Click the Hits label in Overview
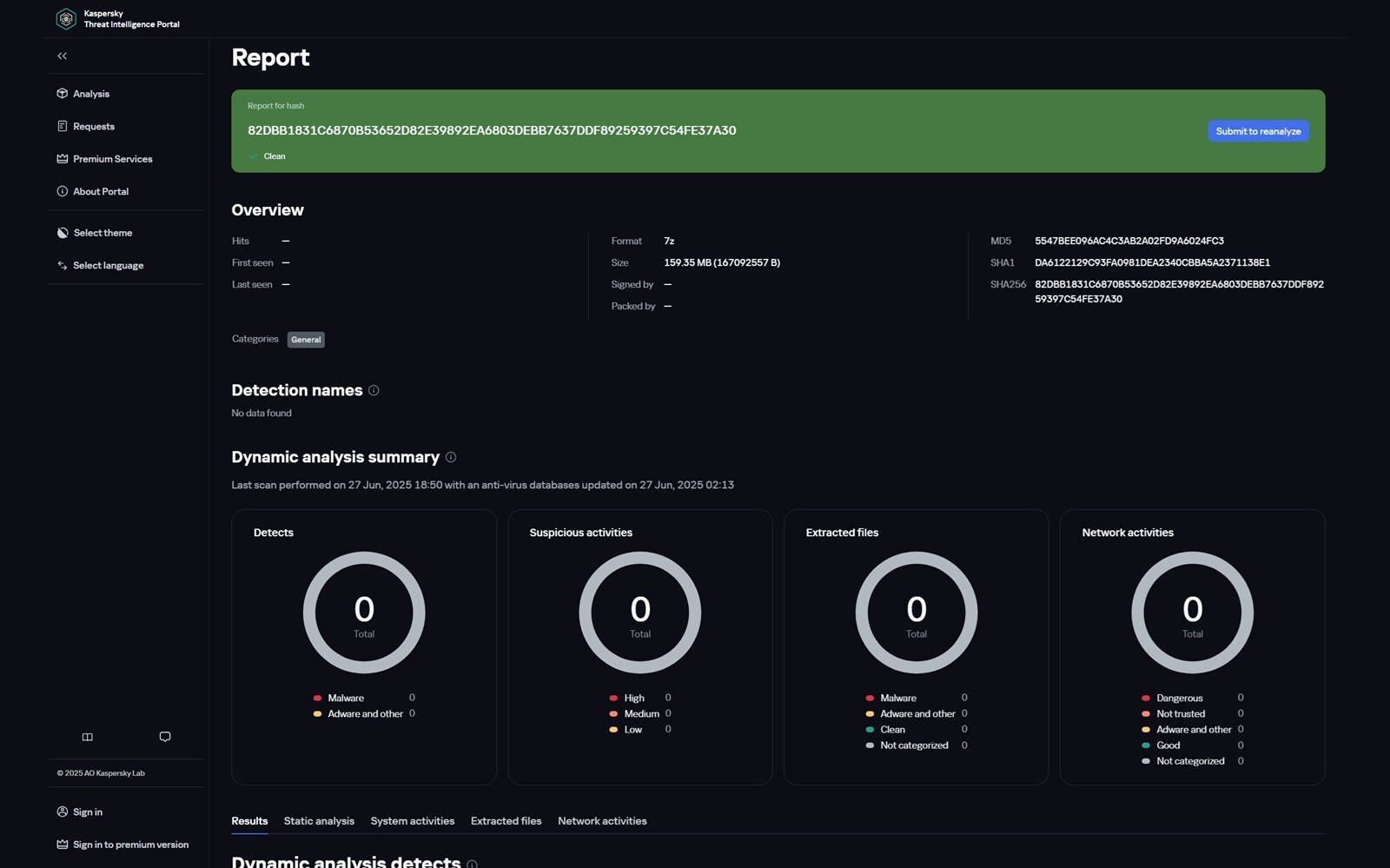Image resolution: width=1390 pixels, height=868 pixels. (x=241, y=242)
